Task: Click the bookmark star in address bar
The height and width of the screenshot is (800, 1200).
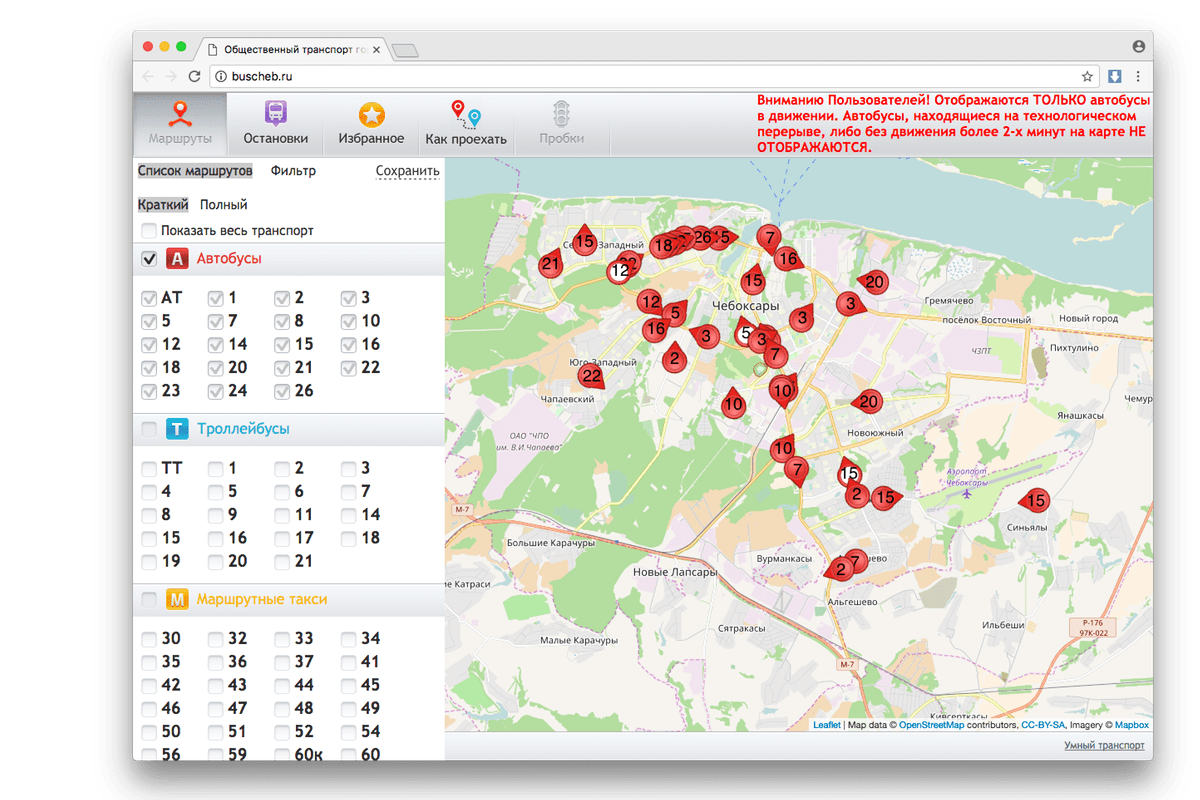Action: tap(1087, 76)
